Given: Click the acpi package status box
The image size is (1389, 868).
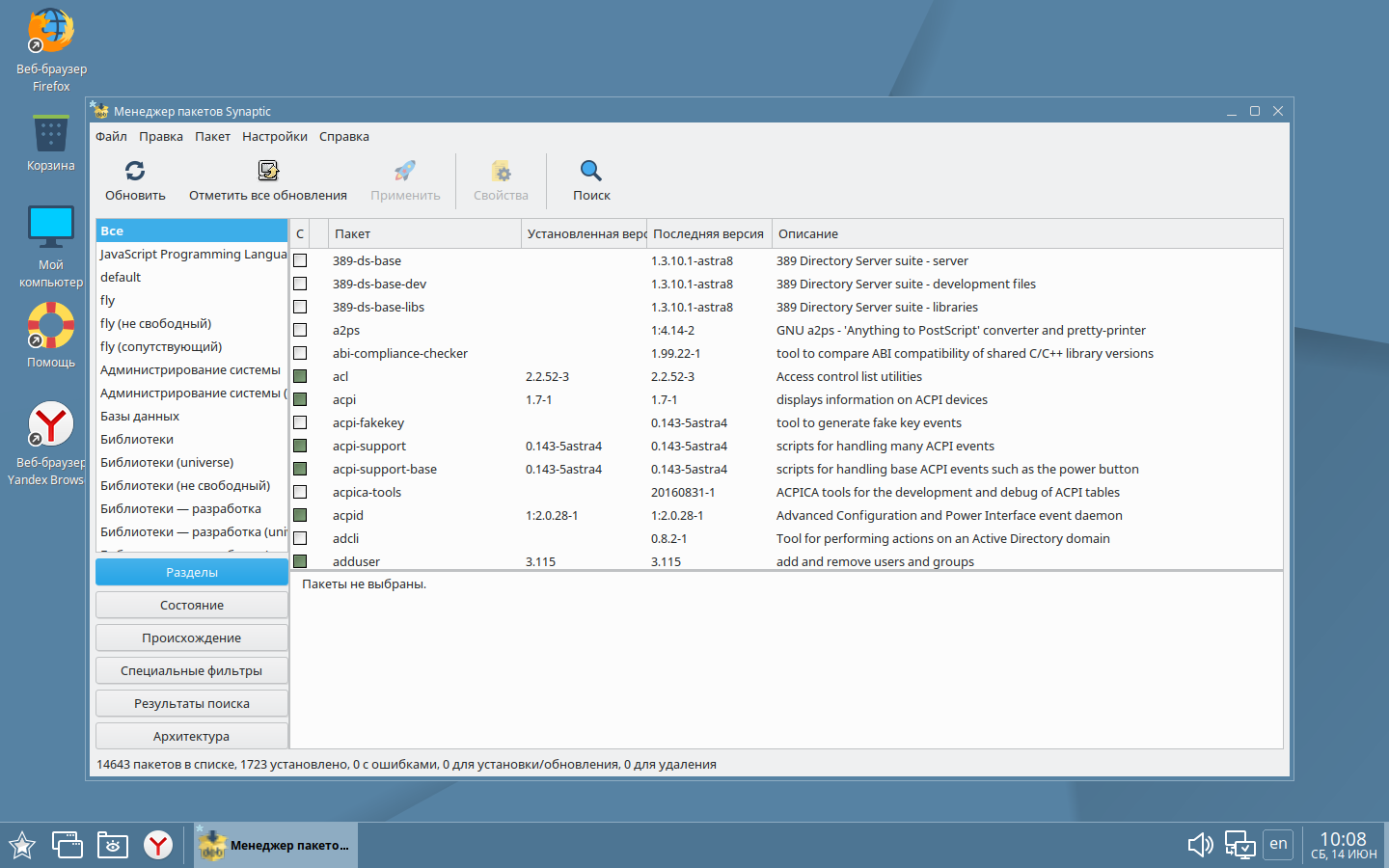Looking at the screenshot, I should tap(300, 399).
